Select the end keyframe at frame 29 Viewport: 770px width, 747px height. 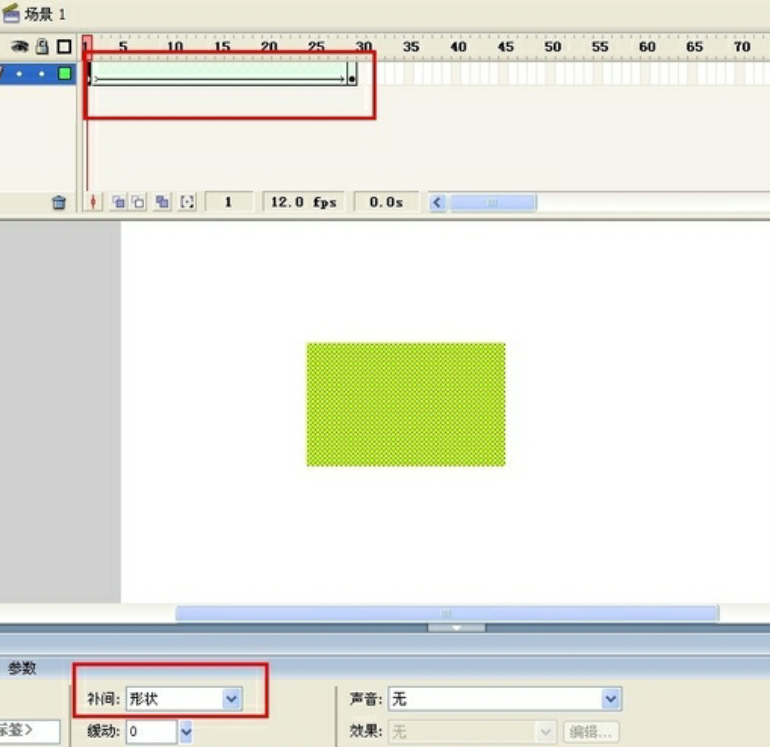[x=351, y=77]
